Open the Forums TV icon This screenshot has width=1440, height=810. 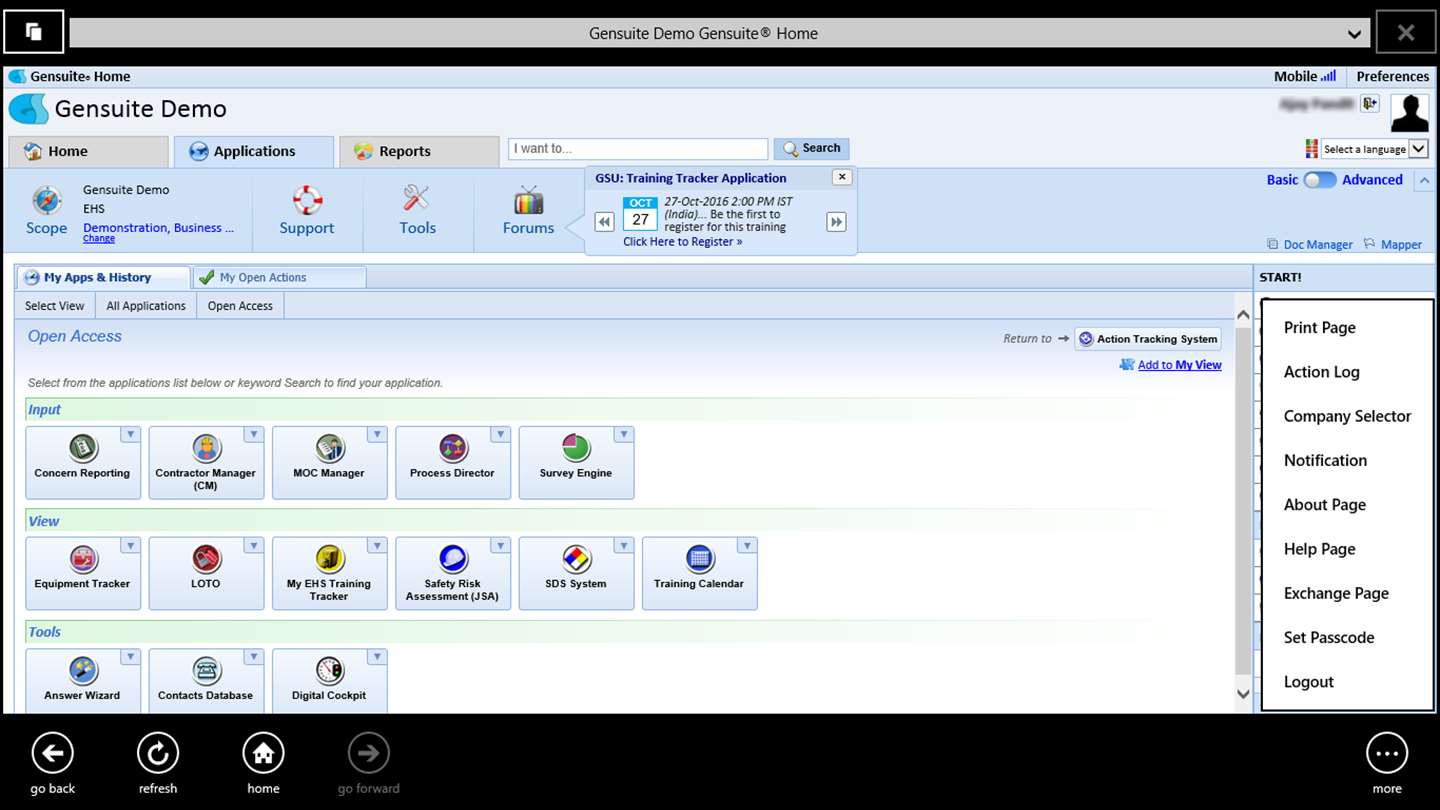(x=528, y=200)
